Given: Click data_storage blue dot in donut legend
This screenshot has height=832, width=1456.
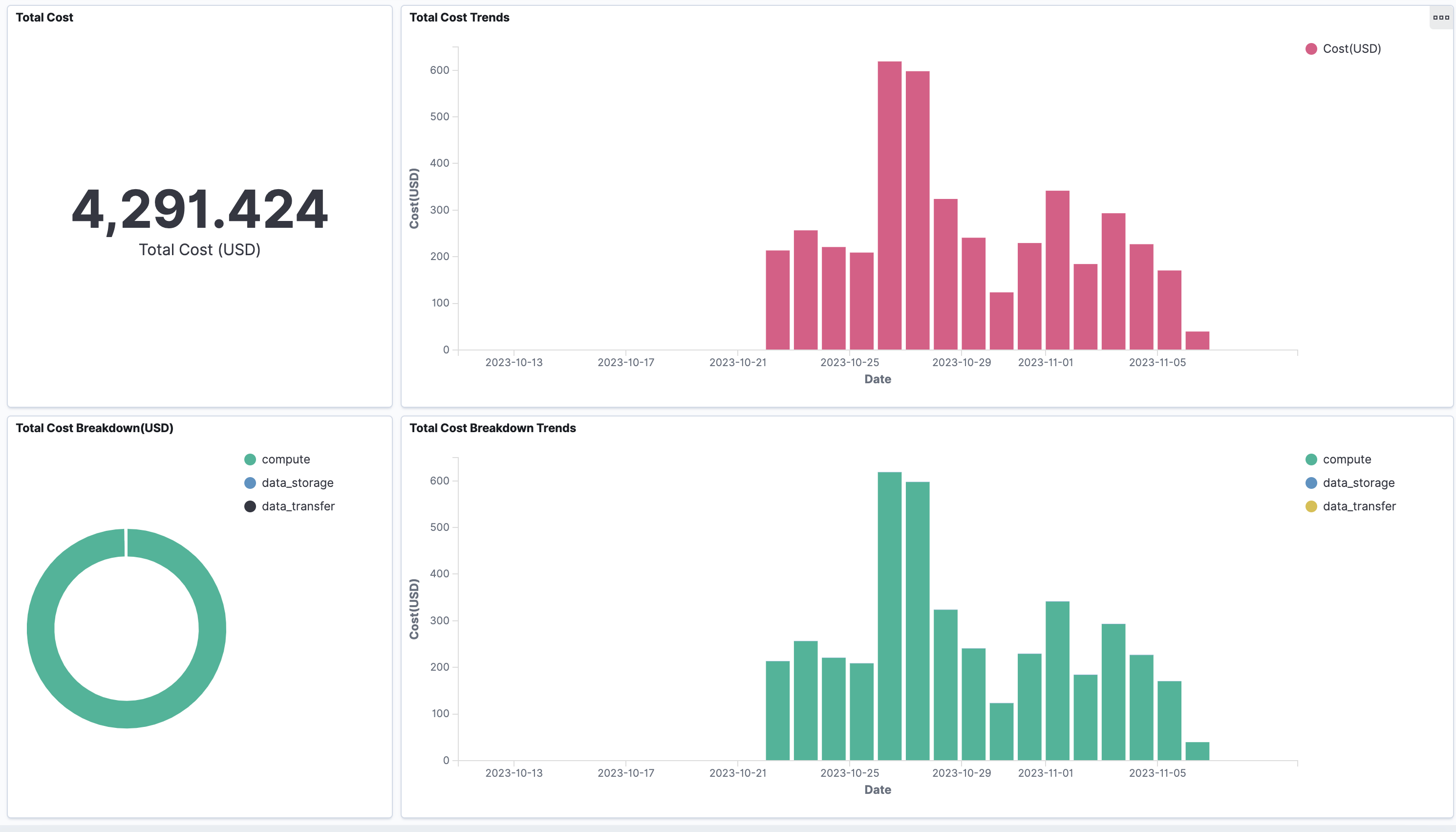Looking at the screenshot, I should coord(250,483).
